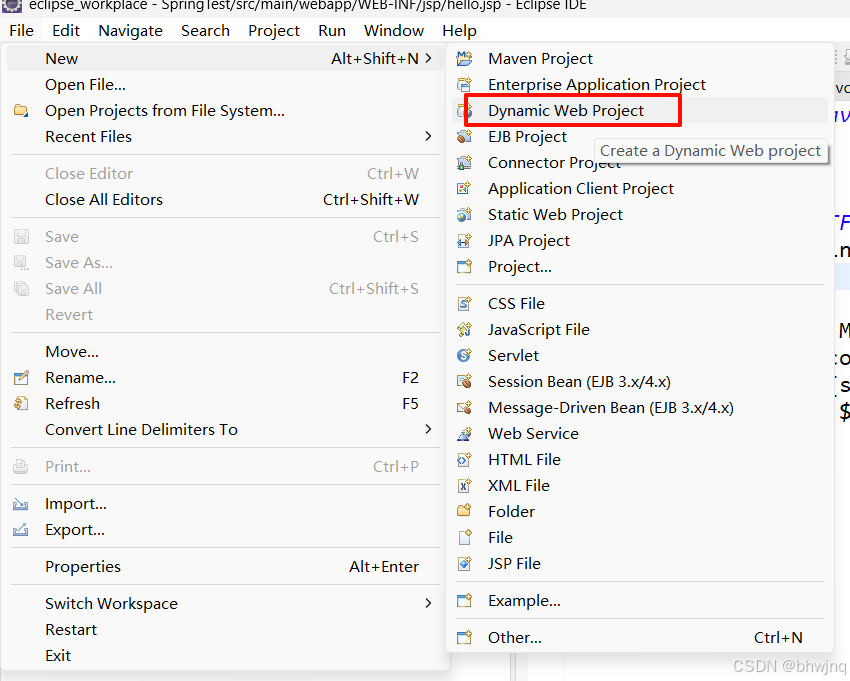
Task: Click the JavaScript File icon
Action: tap(464, 329)
